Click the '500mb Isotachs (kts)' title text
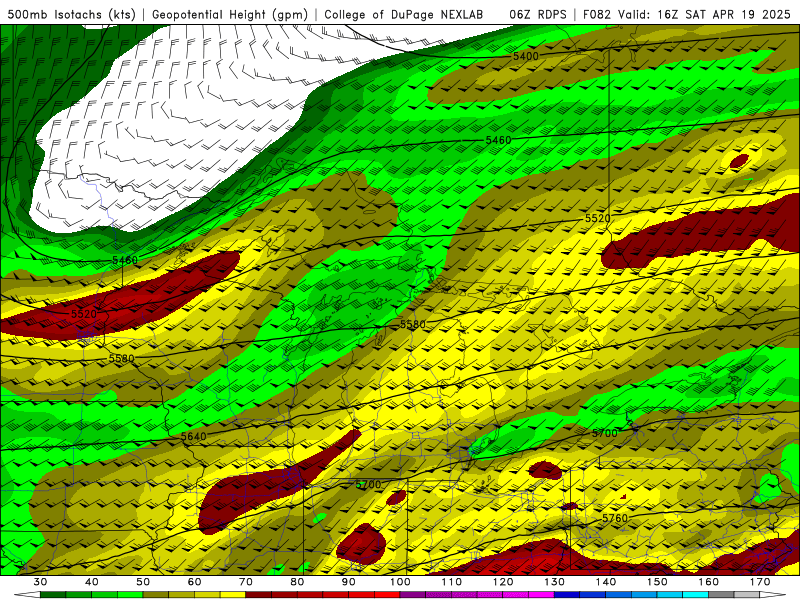 [71, 15]
